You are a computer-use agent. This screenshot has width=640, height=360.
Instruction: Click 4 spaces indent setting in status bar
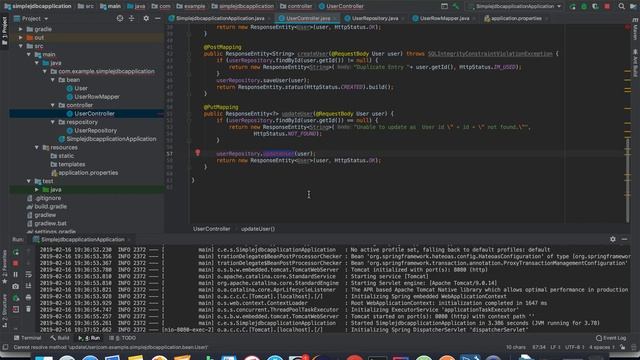(x=601, y=347)
